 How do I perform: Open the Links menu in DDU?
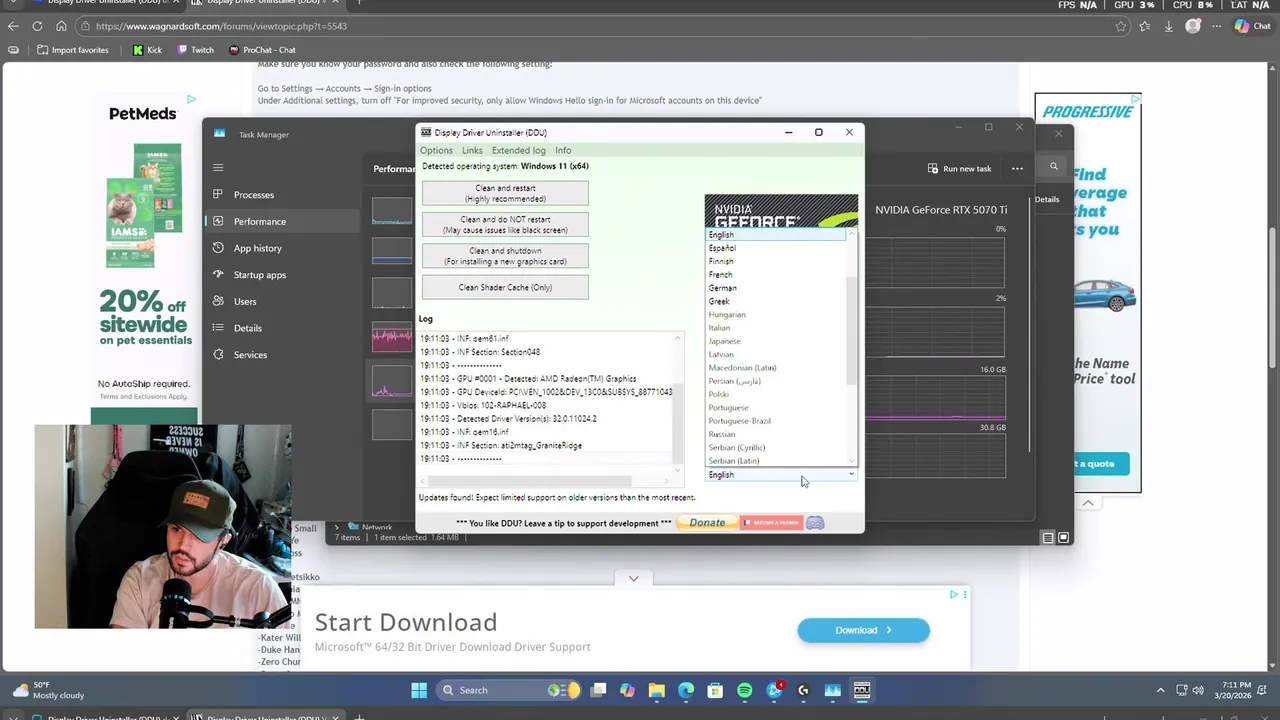472,150
